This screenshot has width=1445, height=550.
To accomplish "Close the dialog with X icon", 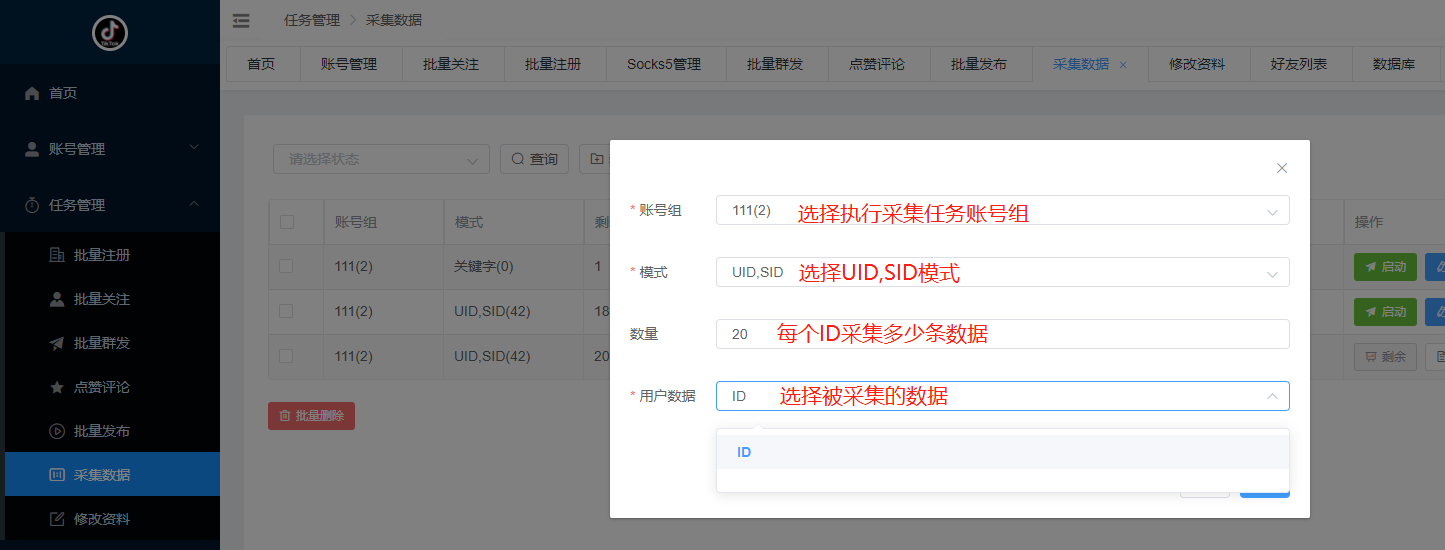I will [1282, 168].
